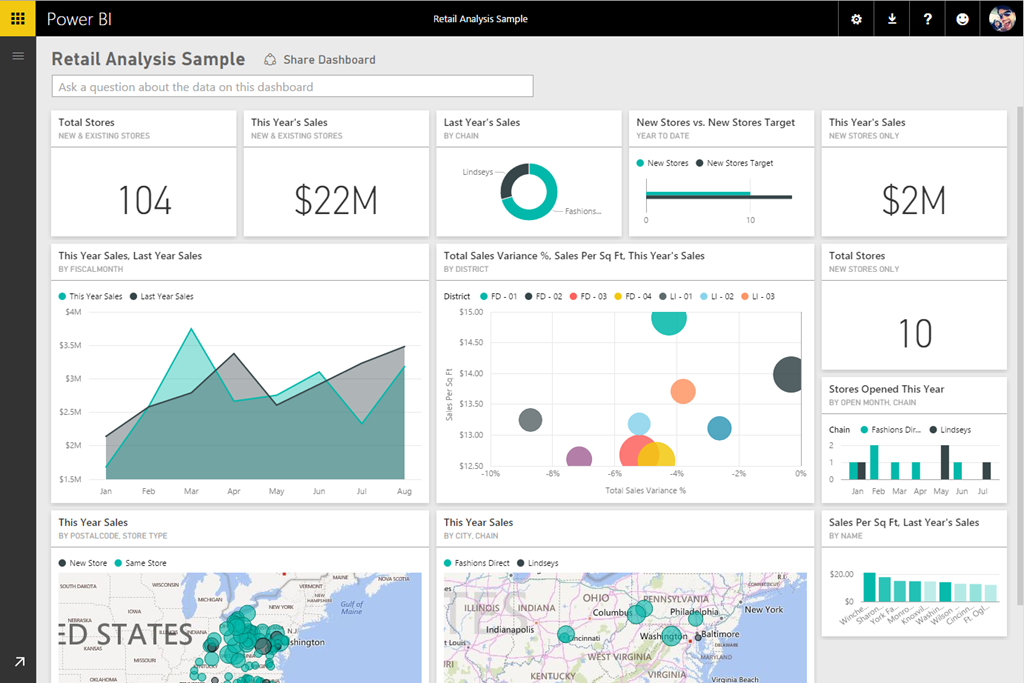Select the FD - 01 district legend item

coord(498,296)
